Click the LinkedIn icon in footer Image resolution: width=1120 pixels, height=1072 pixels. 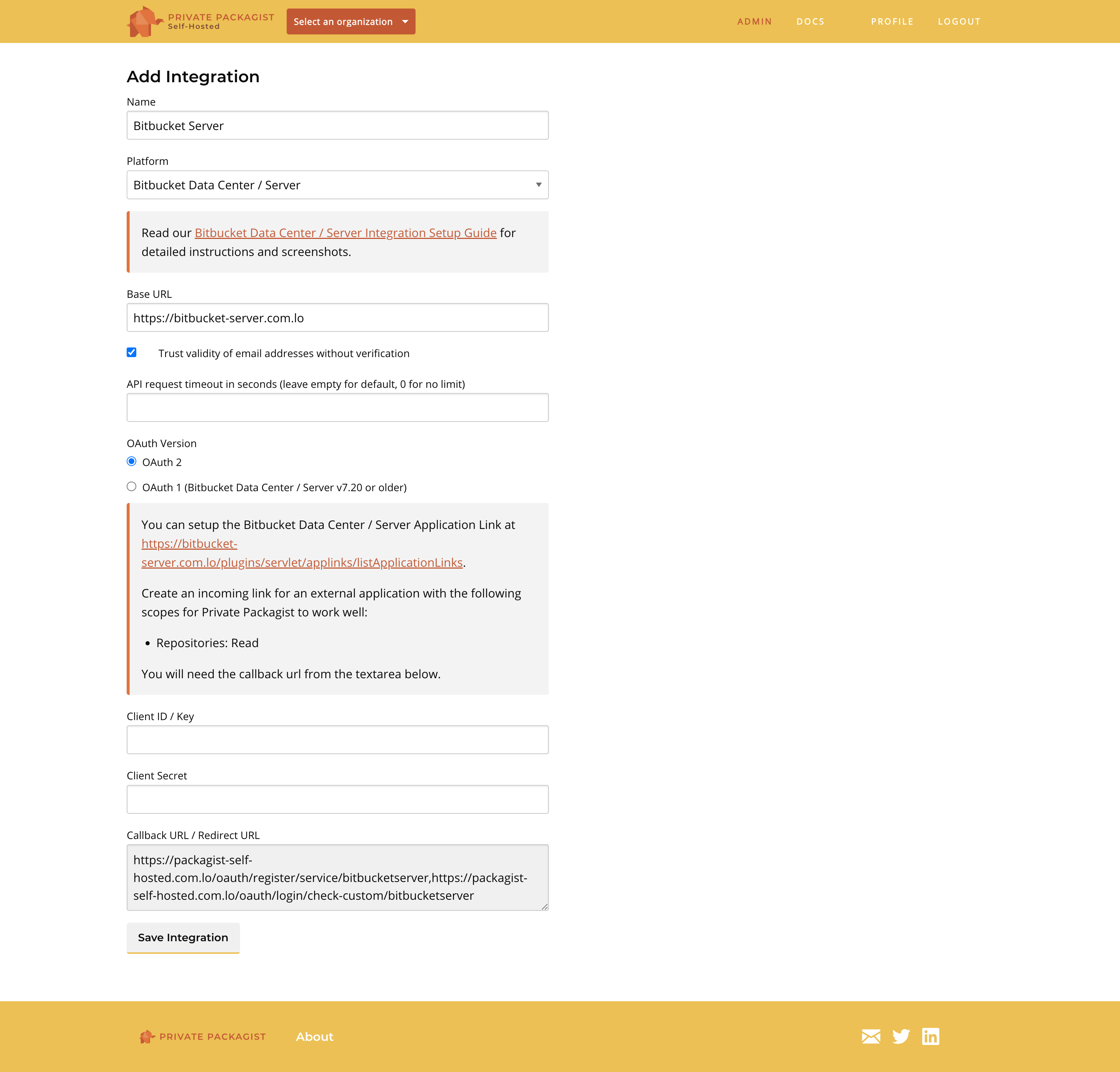click(x=930, y=1036)
